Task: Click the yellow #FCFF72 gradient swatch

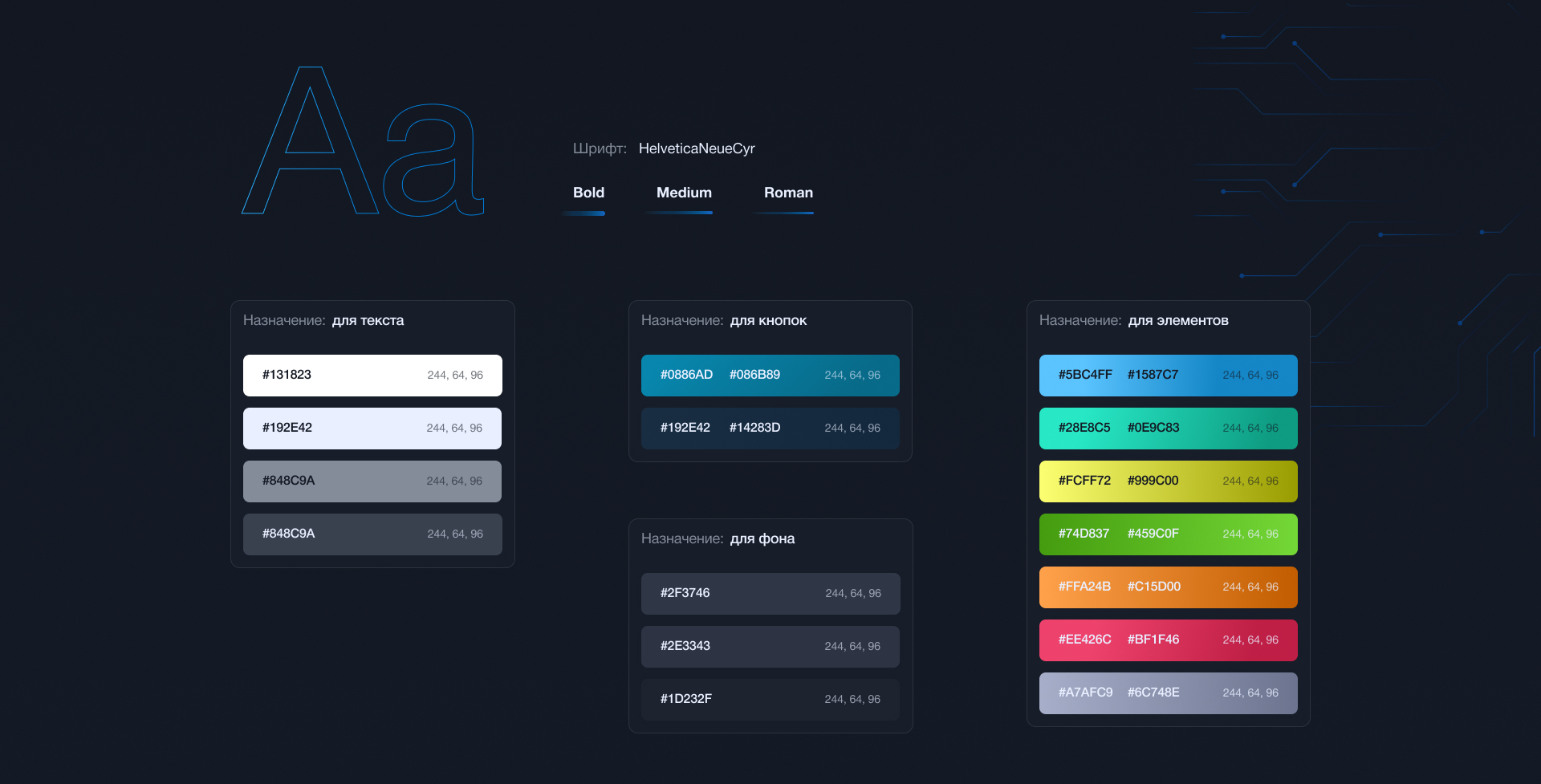Action: (x=1168, y=481)
